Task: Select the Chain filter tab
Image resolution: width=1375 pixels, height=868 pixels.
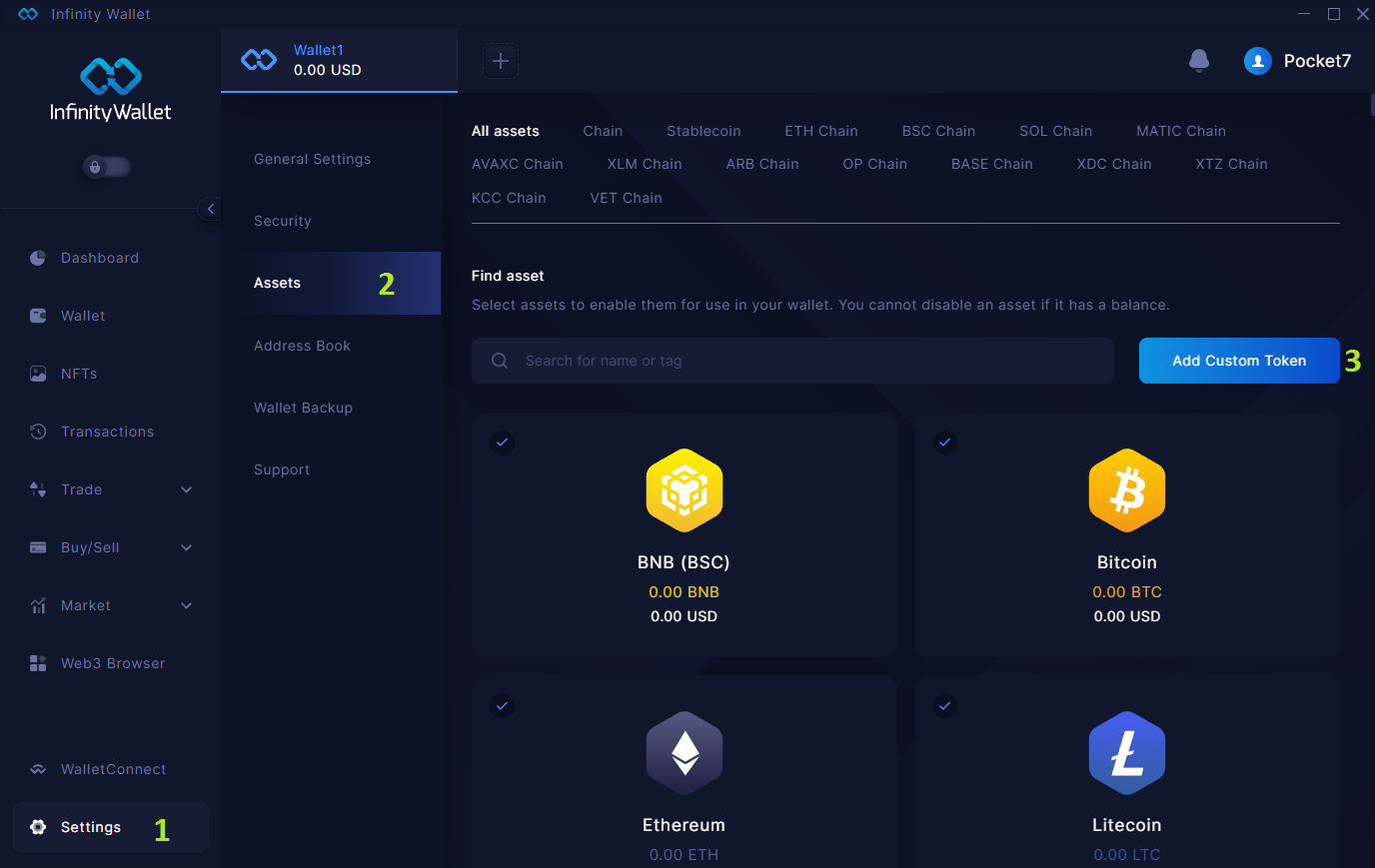Action: pyautogui.click(x=603, y=131)
